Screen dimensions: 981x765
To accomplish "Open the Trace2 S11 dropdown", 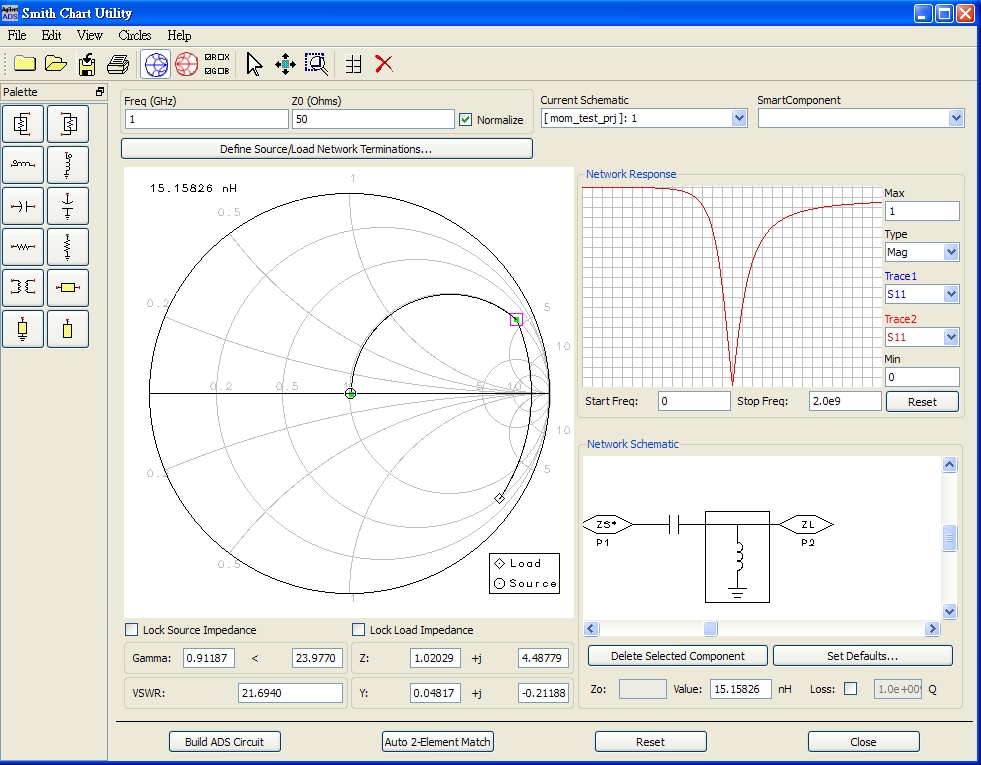I will tap(951, 337).
